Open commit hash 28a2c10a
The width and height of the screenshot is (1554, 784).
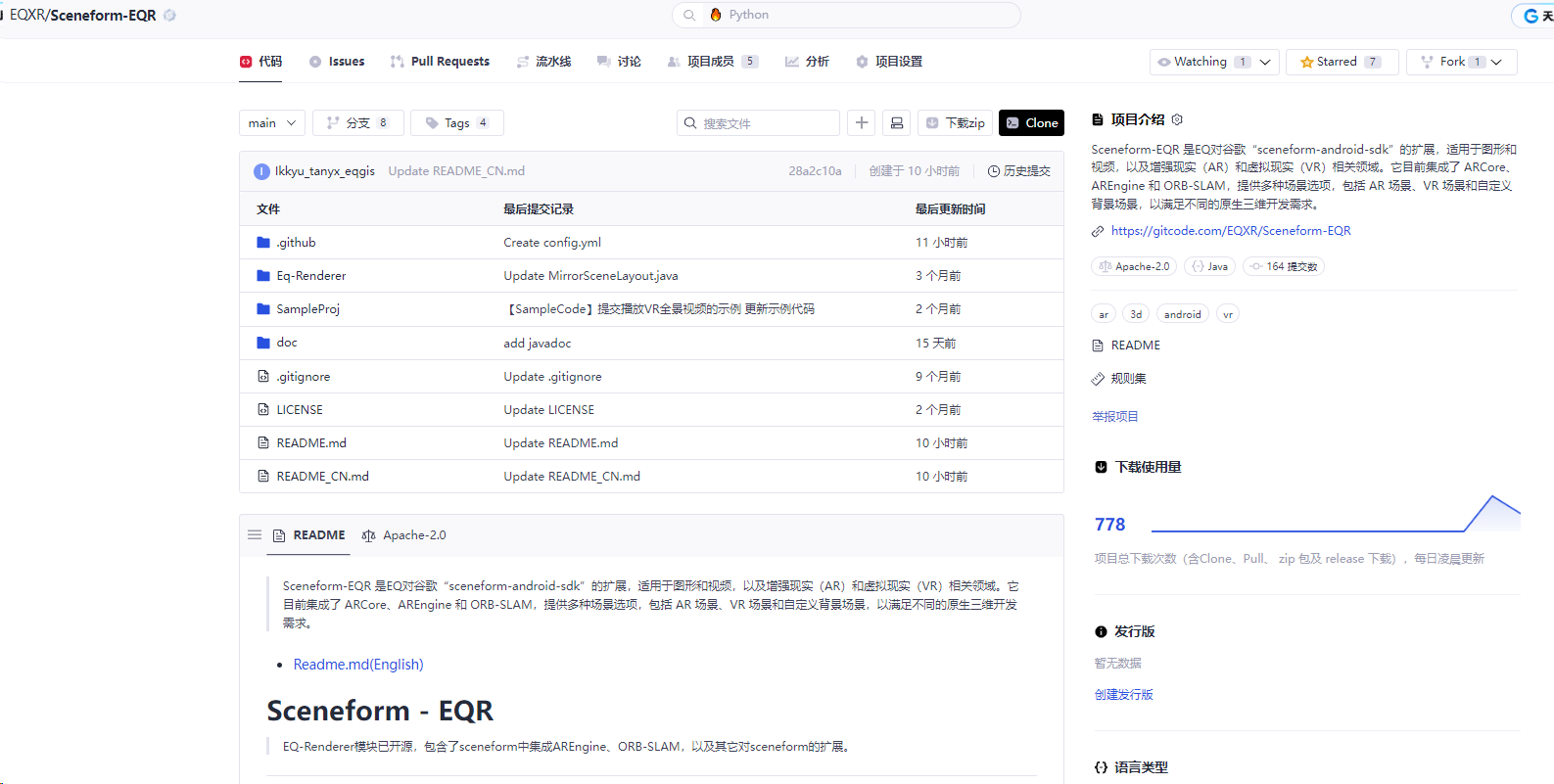[815, 170]
